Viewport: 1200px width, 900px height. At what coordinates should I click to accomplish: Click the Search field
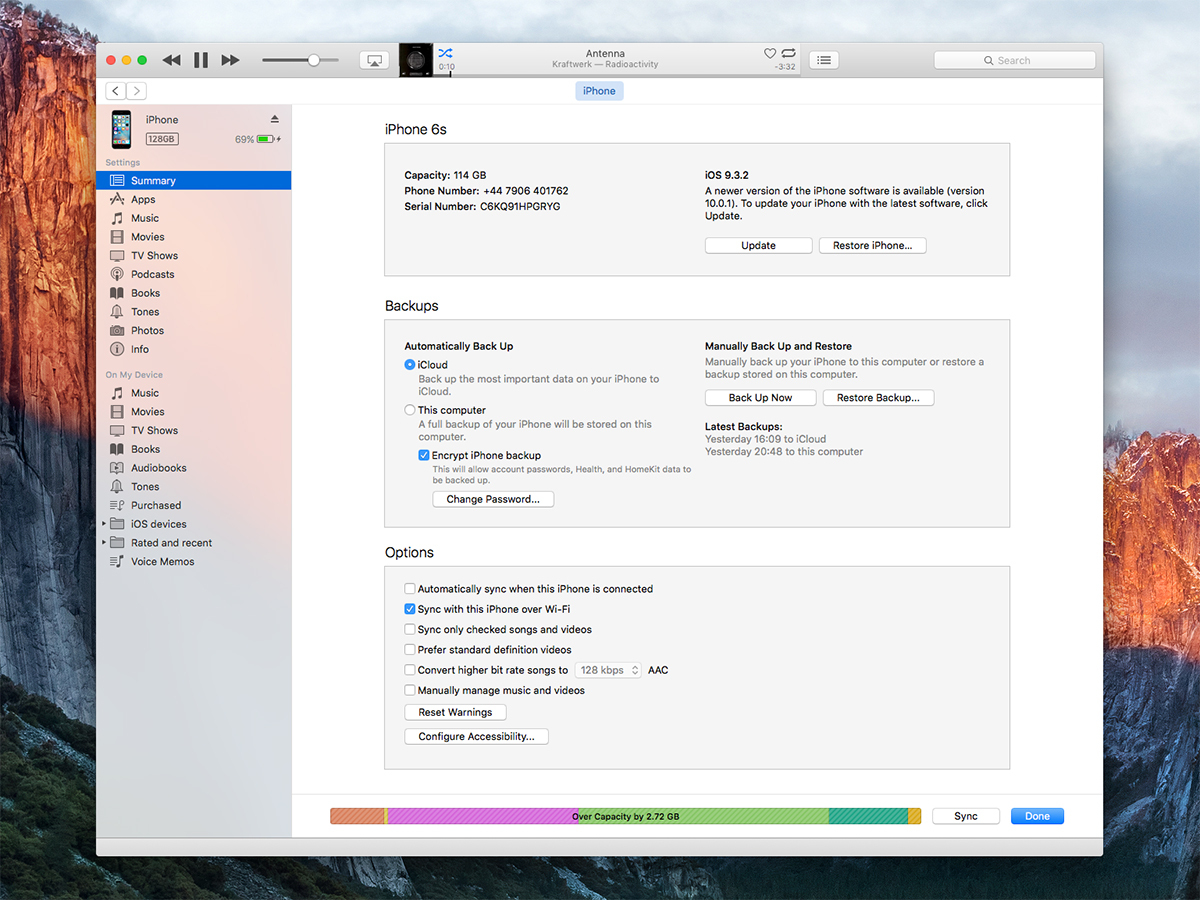point(1014,60)
